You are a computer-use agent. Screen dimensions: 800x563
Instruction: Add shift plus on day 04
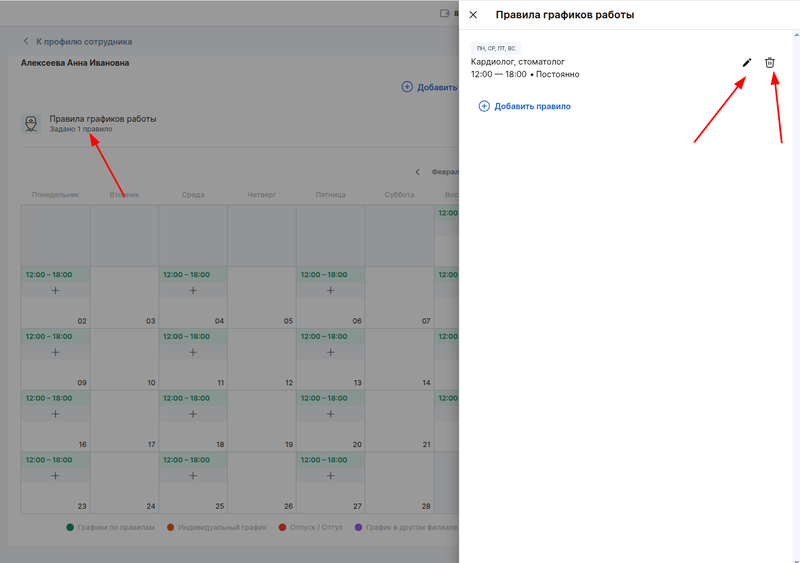click(x=193, y=290)
